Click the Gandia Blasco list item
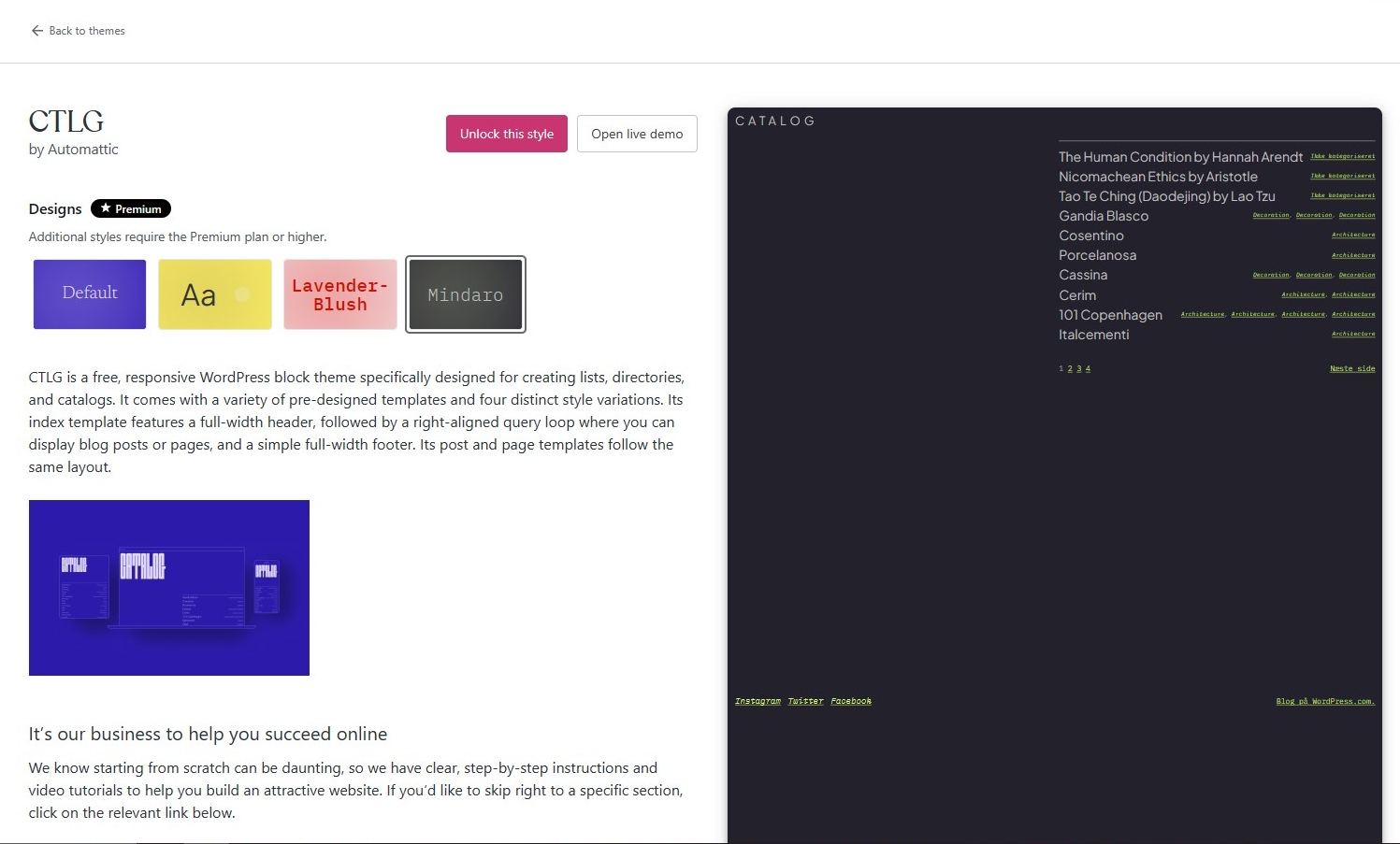1400x844 pixels. 1104,216
